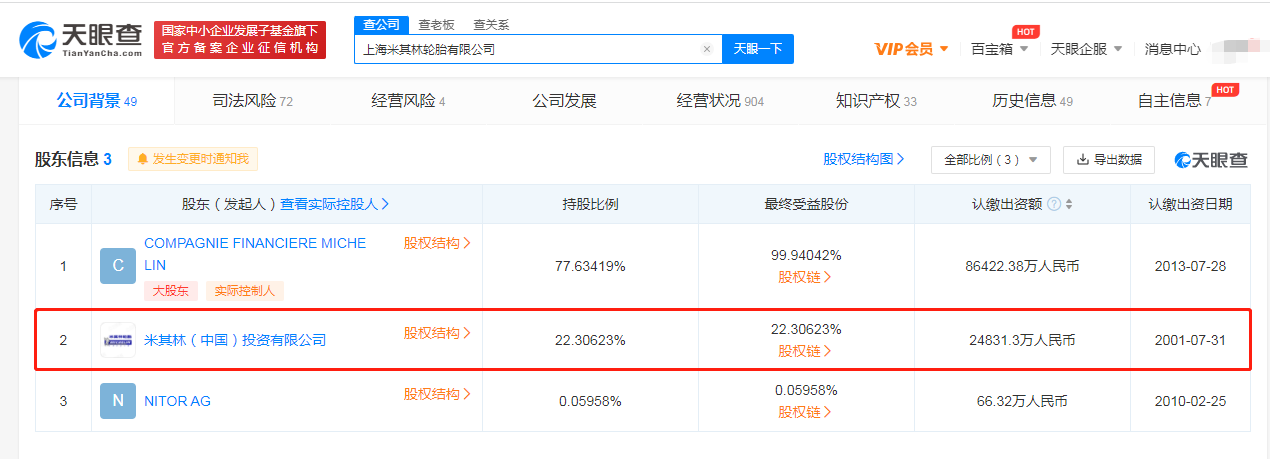The height and width of the screenshot is (459, 1270).
Task: Click the 66.32万人民币 amount cell
Action: coord(1022,401)
